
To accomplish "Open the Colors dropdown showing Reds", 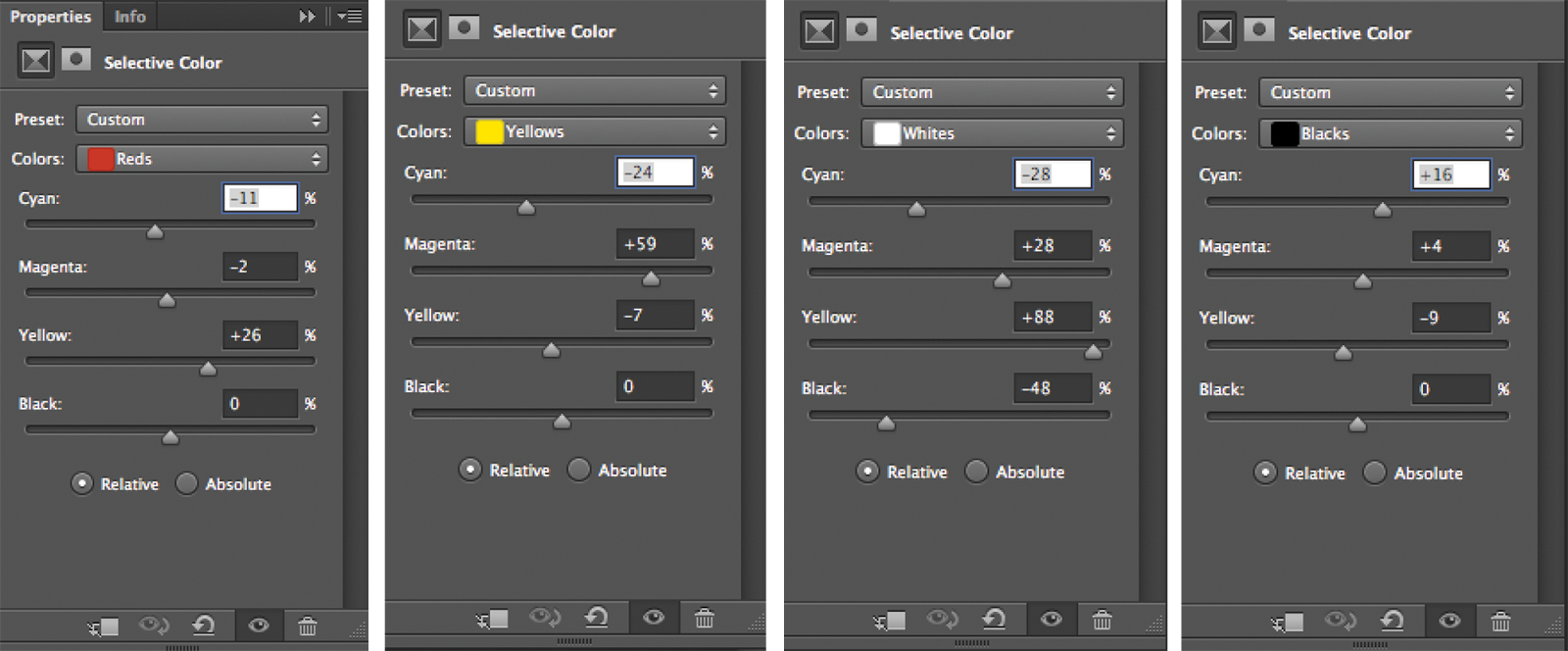I will point(203,159).
